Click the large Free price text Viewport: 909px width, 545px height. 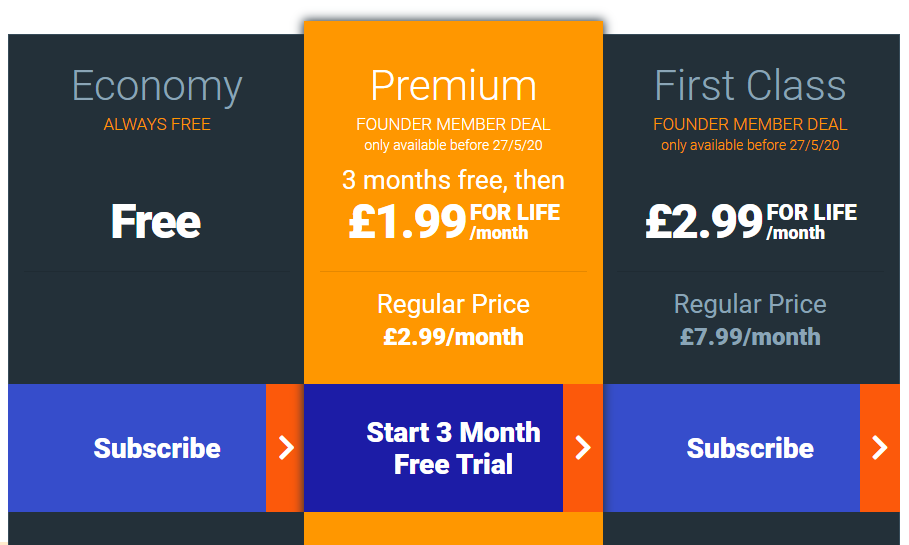(156, 221)
